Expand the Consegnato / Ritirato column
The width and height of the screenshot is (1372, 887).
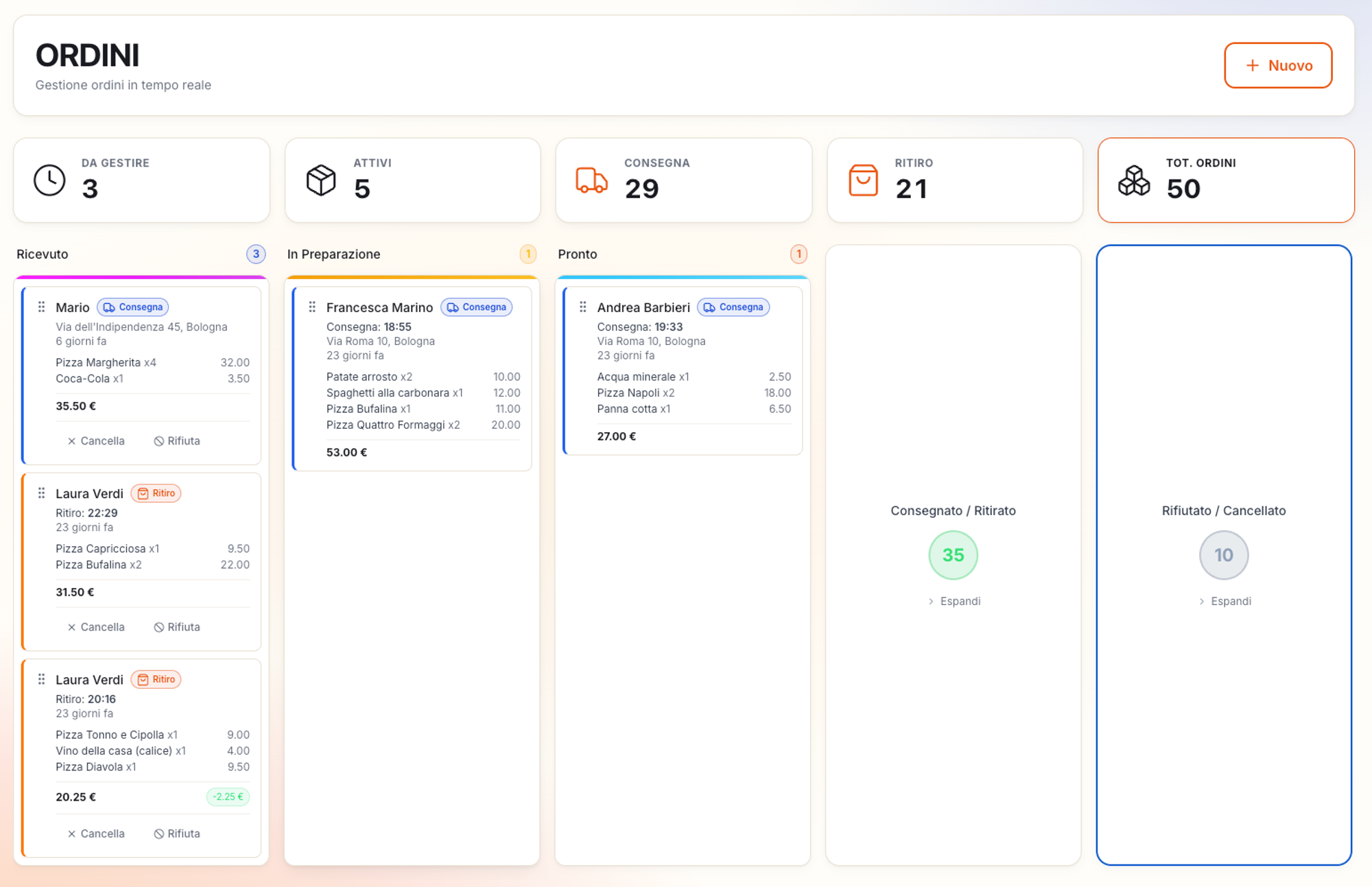pos(954,601)
